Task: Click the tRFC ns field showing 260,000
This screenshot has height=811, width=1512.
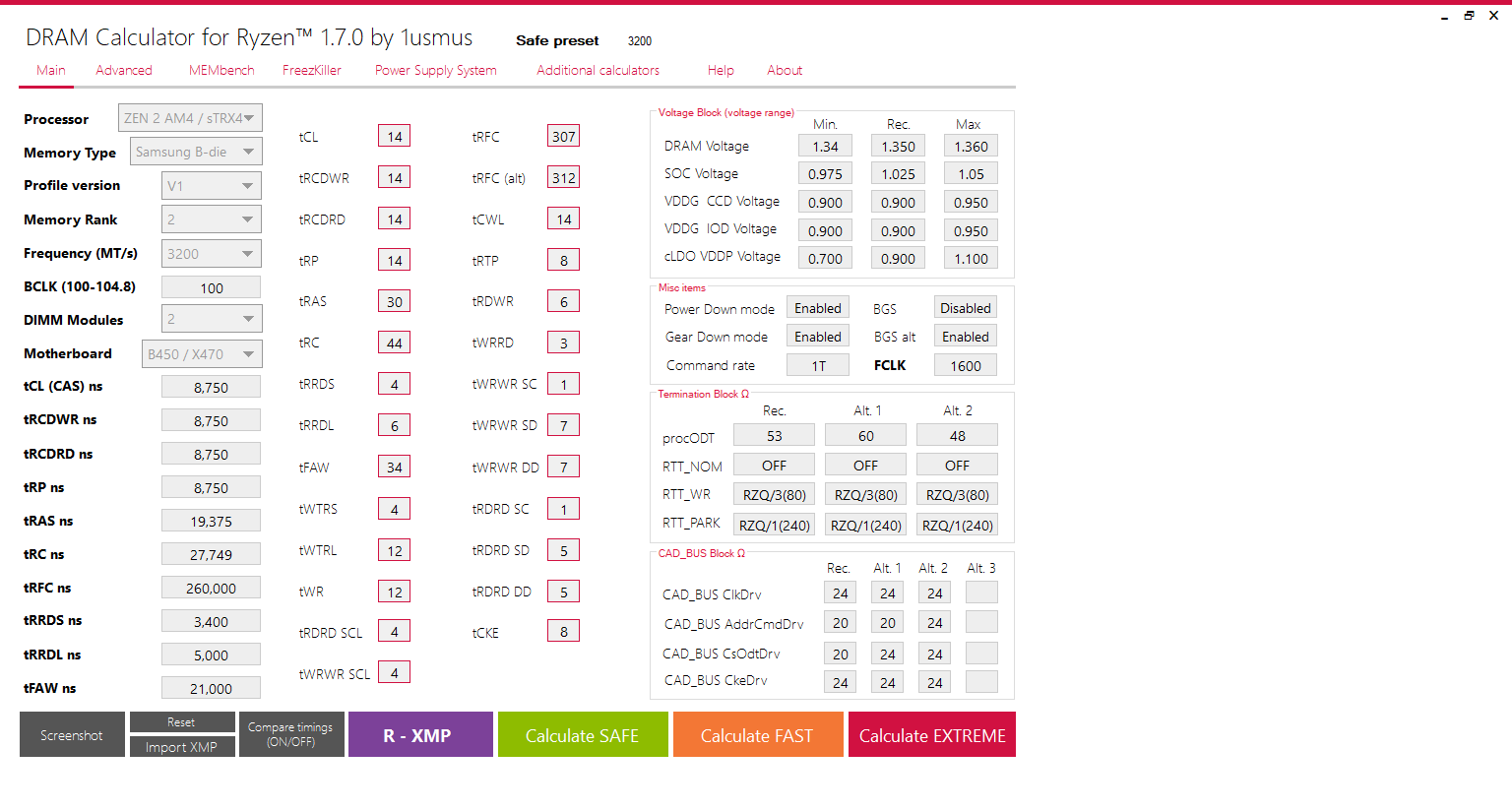Action: pyautogui.click(x=211, y=588)
